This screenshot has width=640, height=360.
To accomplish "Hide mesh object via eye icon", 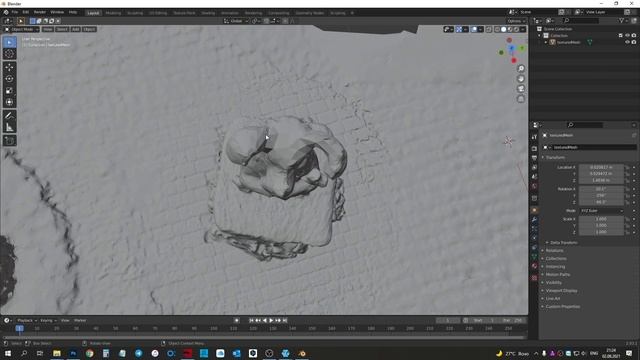I will [627, 42].
